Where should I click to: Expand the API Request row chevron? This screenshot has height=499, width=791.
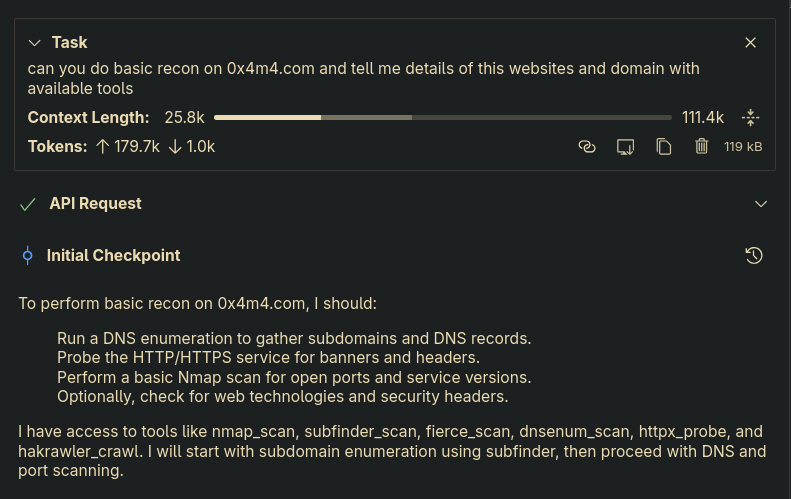click(x=761, y=204)
